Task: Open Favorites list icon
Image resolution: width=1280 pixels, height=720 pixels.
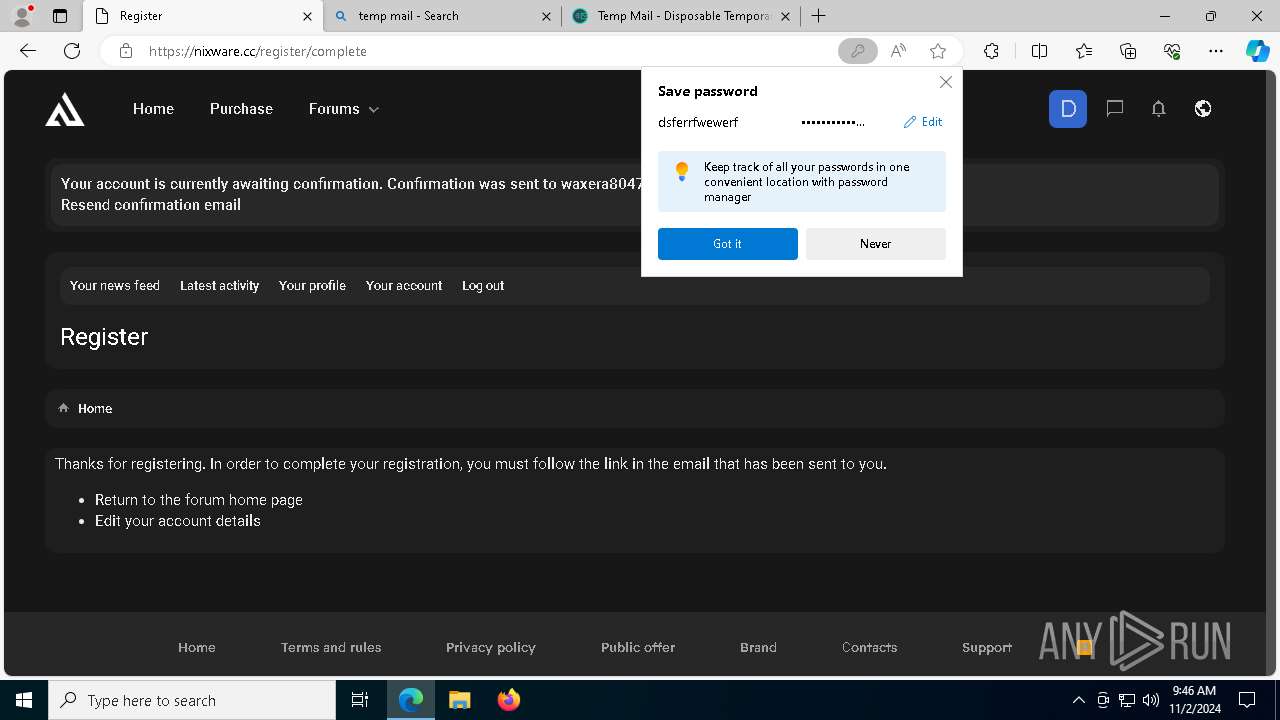Action: (x=1084, y=51)
